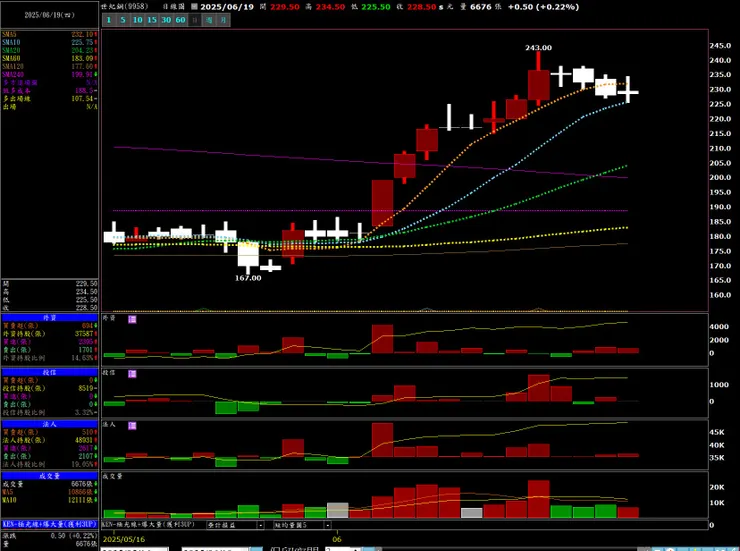Click the 6676 volume value in header

(x=480, y=7)
